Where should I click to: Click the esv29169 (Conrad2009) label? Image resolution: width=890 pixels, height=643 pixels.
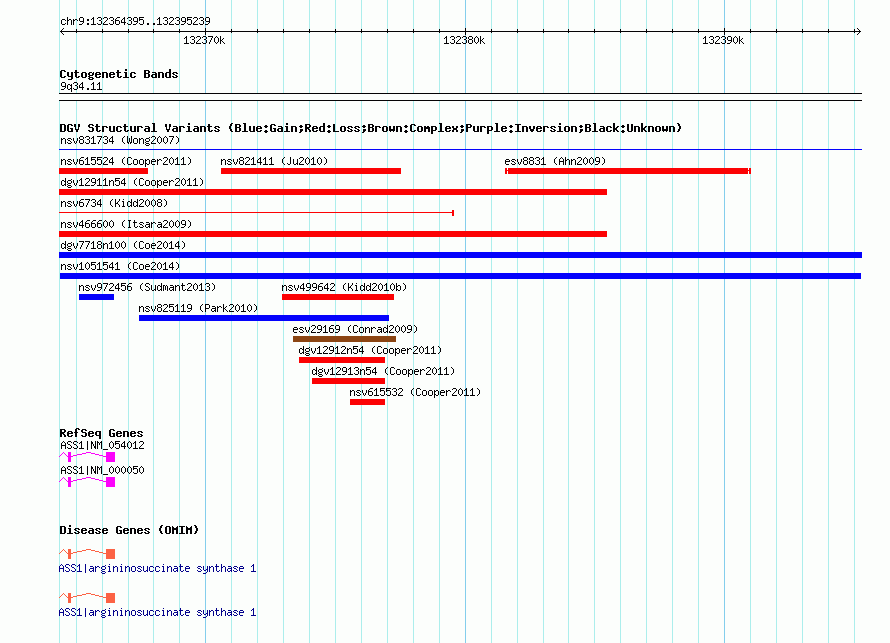tap(355, 329)
